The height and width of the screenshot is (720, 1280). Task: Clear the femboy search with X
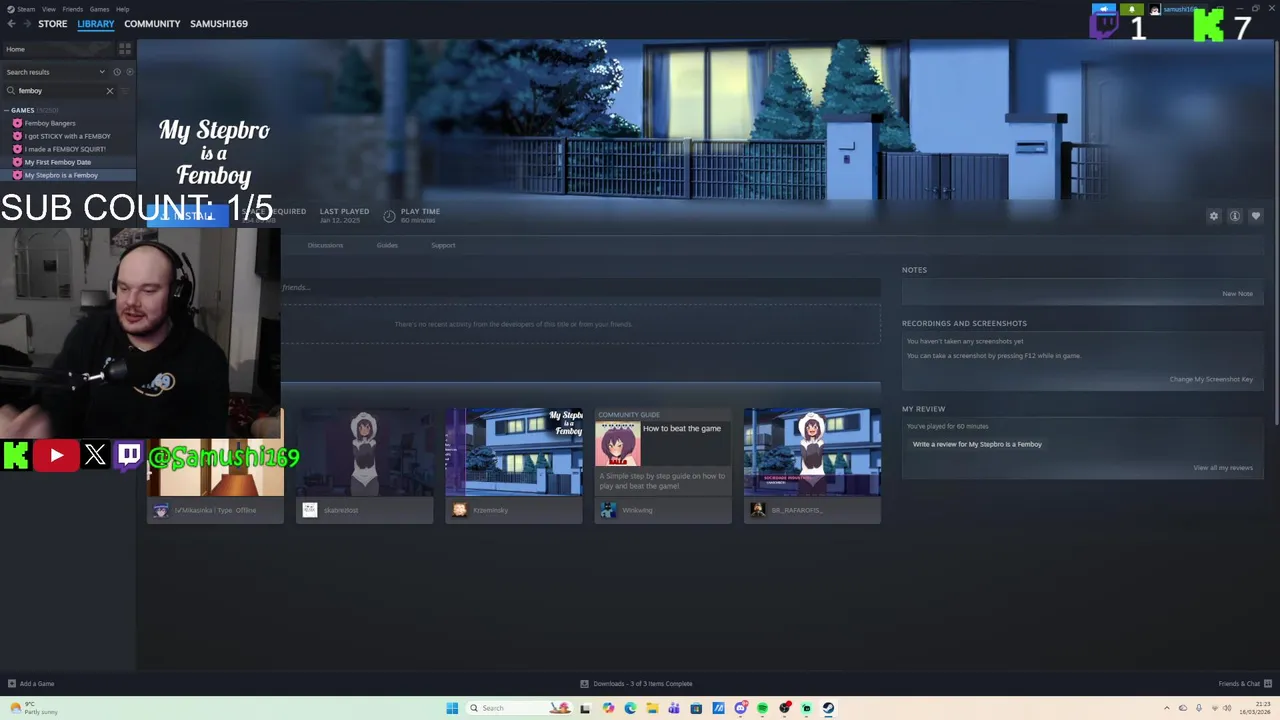coord(110,91)
